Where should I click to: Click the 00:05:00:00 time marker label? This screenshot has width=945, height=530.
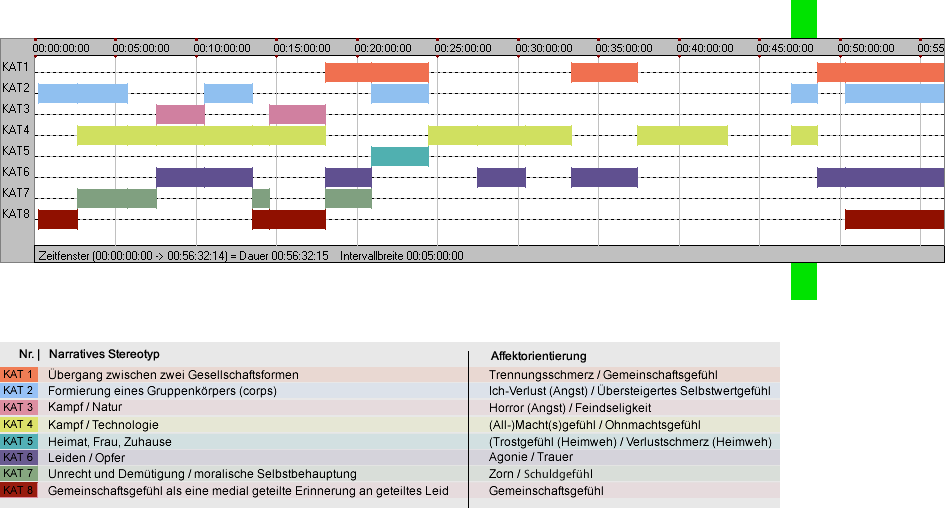(141, 48)
